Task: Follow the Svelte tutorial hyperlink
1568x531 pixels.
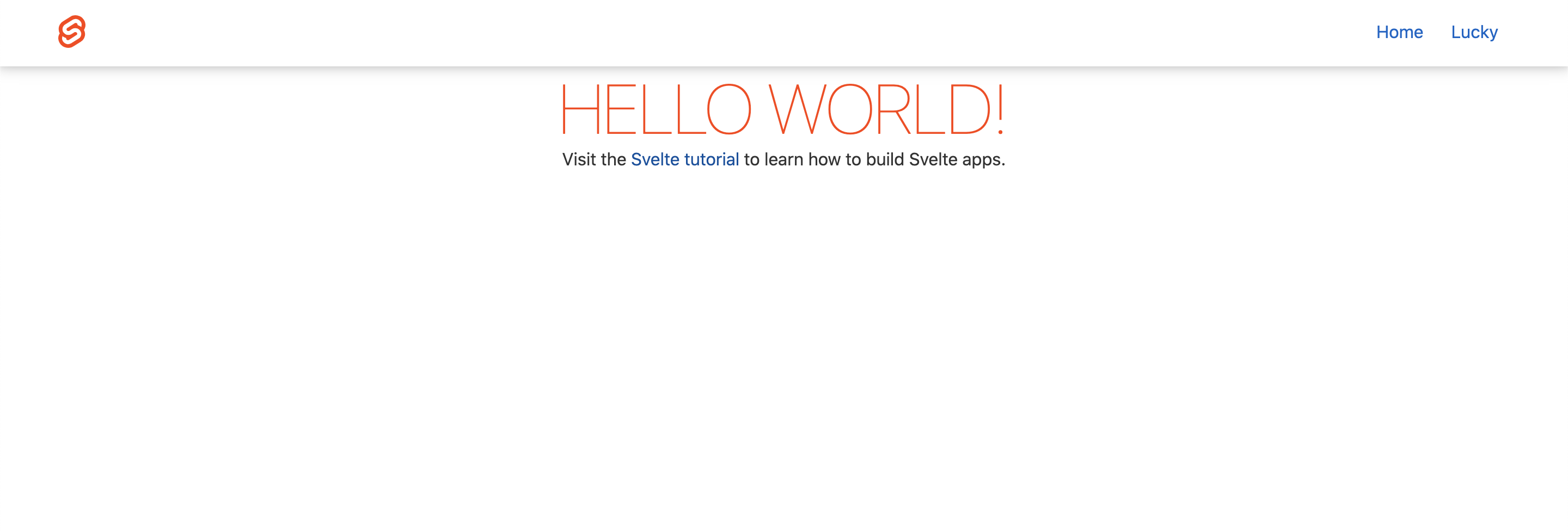Action: 685,159
